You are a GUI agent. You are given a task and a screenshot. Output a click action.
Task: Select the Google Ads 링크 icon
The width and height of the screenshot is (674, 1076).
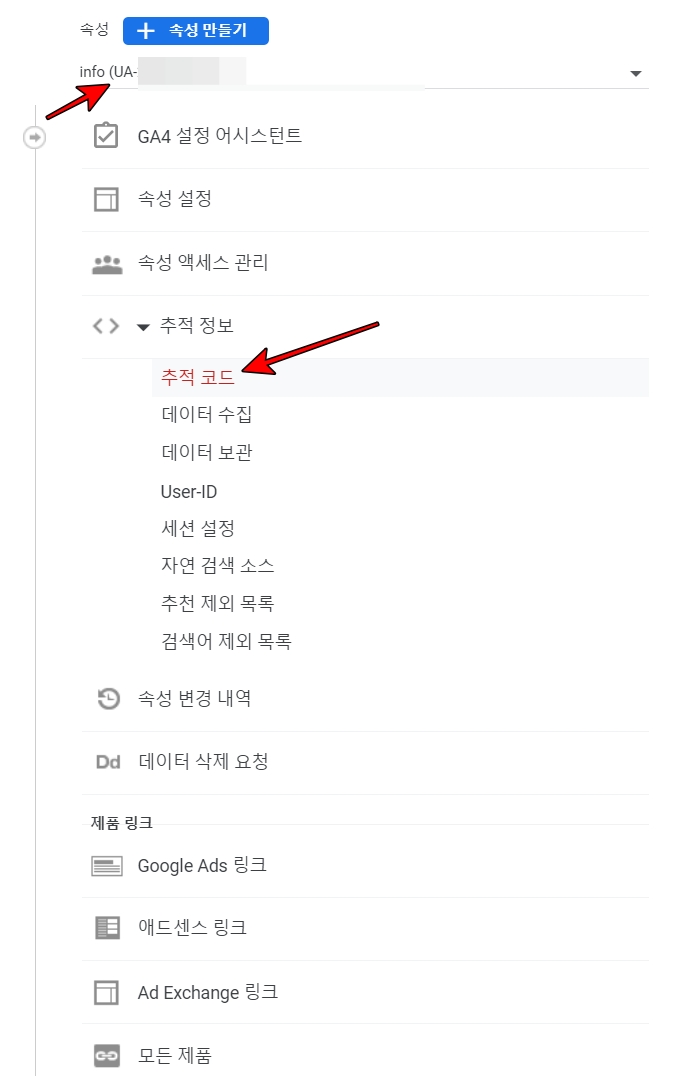click(107, 865)
